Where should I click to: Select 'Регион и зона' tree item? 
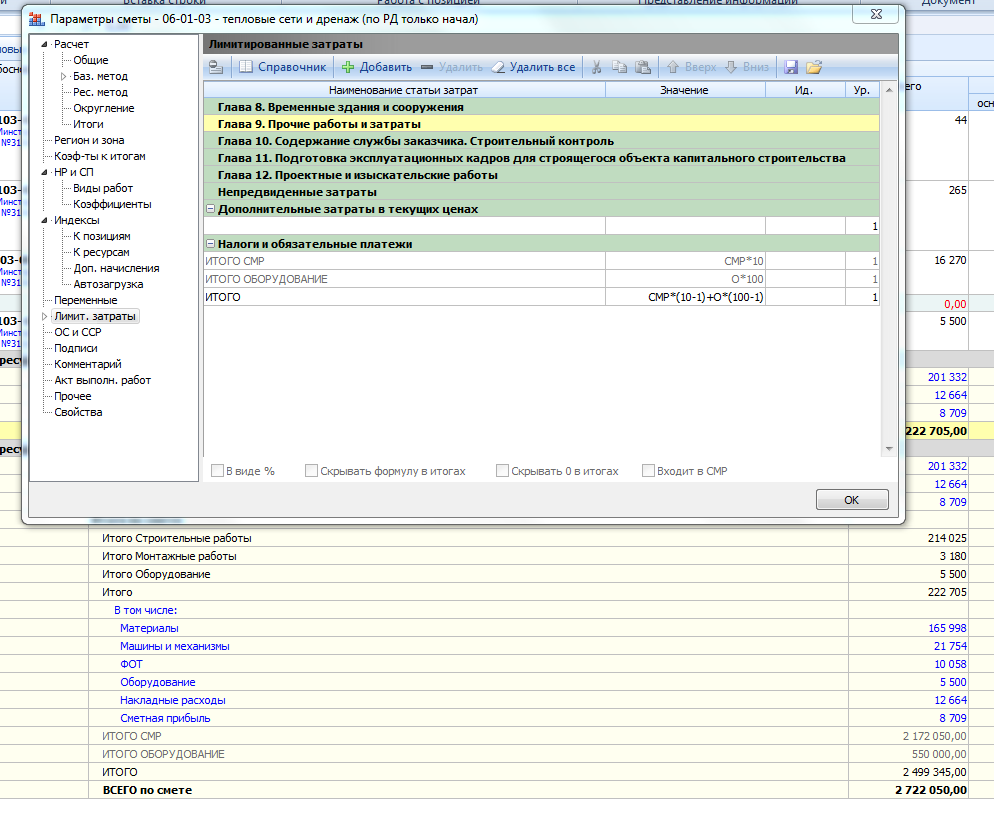pos(89,140)
